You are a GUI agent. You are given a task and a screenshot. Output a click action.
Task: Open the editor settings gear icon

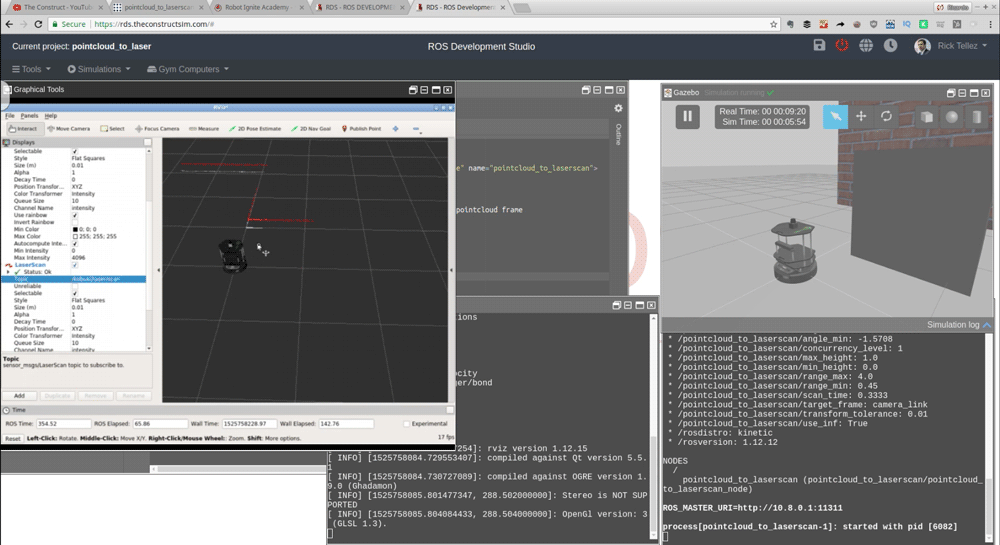(618, 108)
